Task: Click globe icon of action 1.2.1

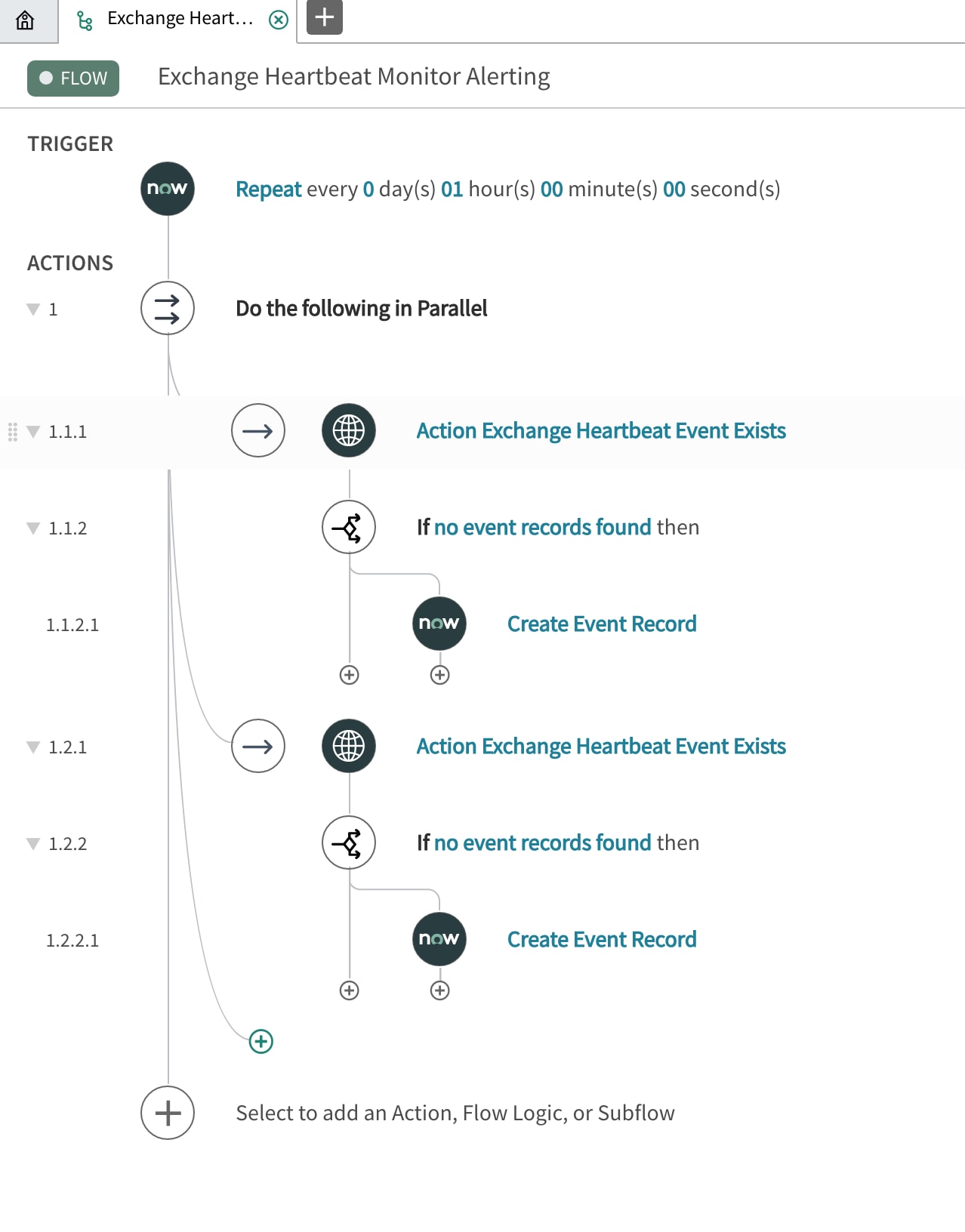Action: (x=349, y=746)
